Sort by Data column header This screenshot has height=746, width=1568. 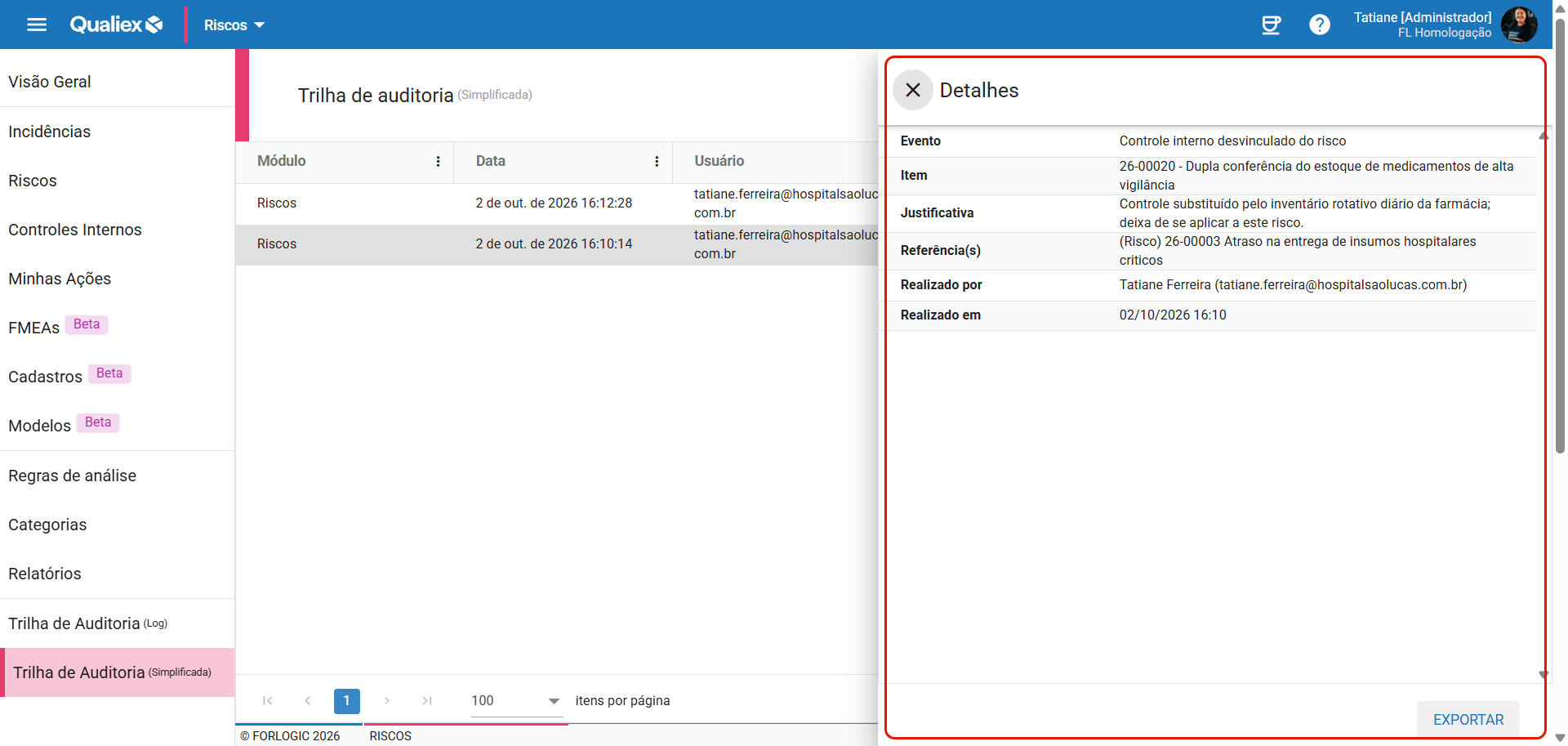pyautogui.click(x=491, y=161)
